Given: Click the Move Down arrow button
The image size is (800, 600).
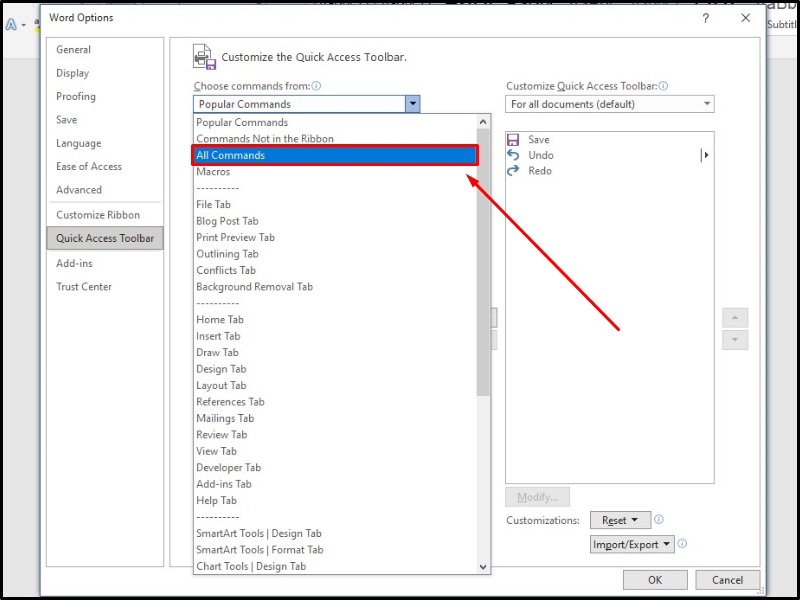Looking at the screenshot, I should 735,340.
